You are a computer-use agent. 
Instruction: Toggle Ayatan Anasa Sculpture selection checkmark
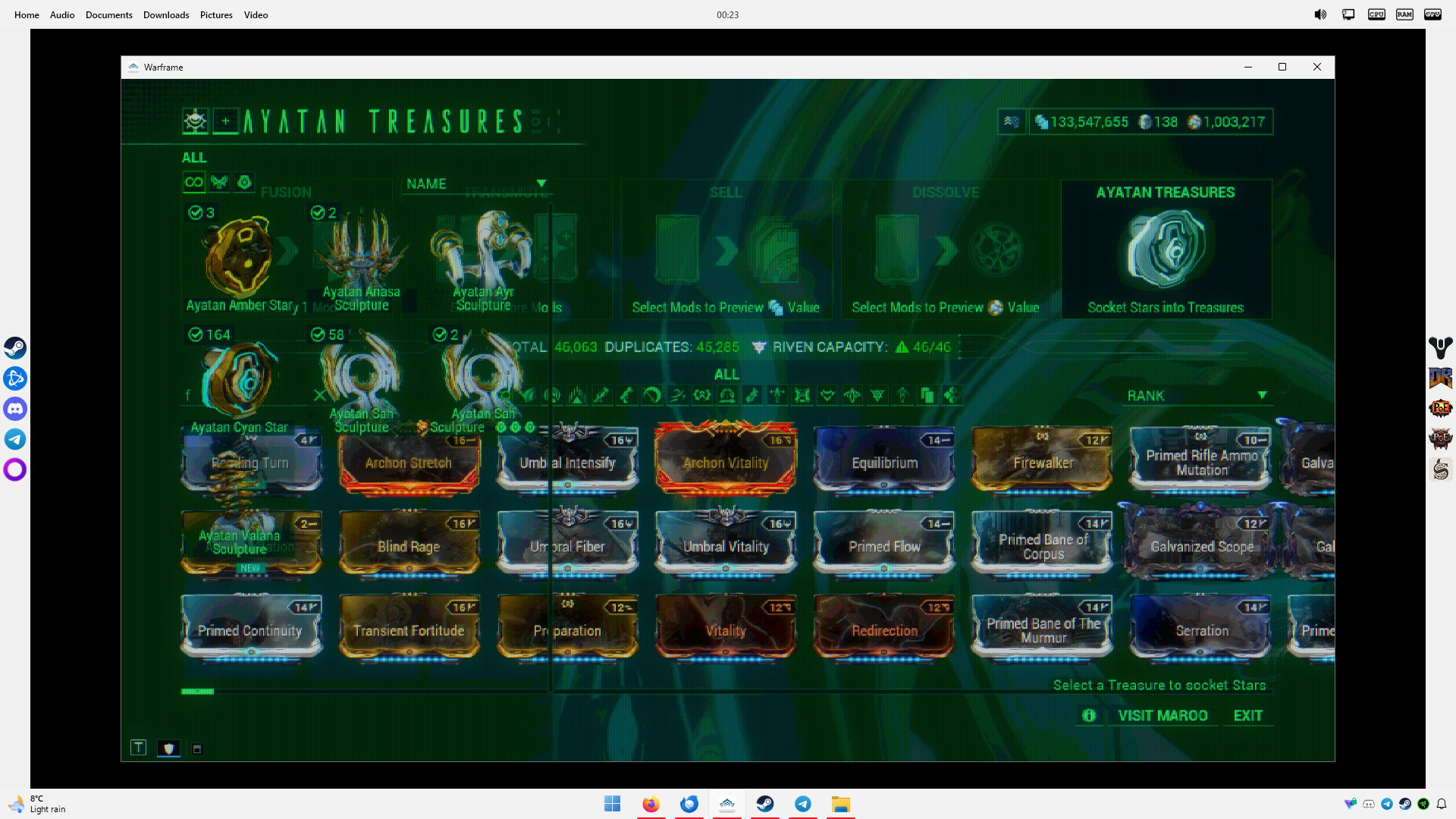(318, 213)
